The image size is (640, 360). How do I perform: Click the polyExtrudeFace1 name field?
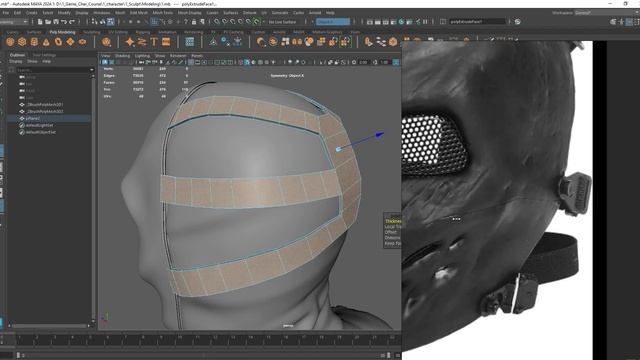point(478,22)
